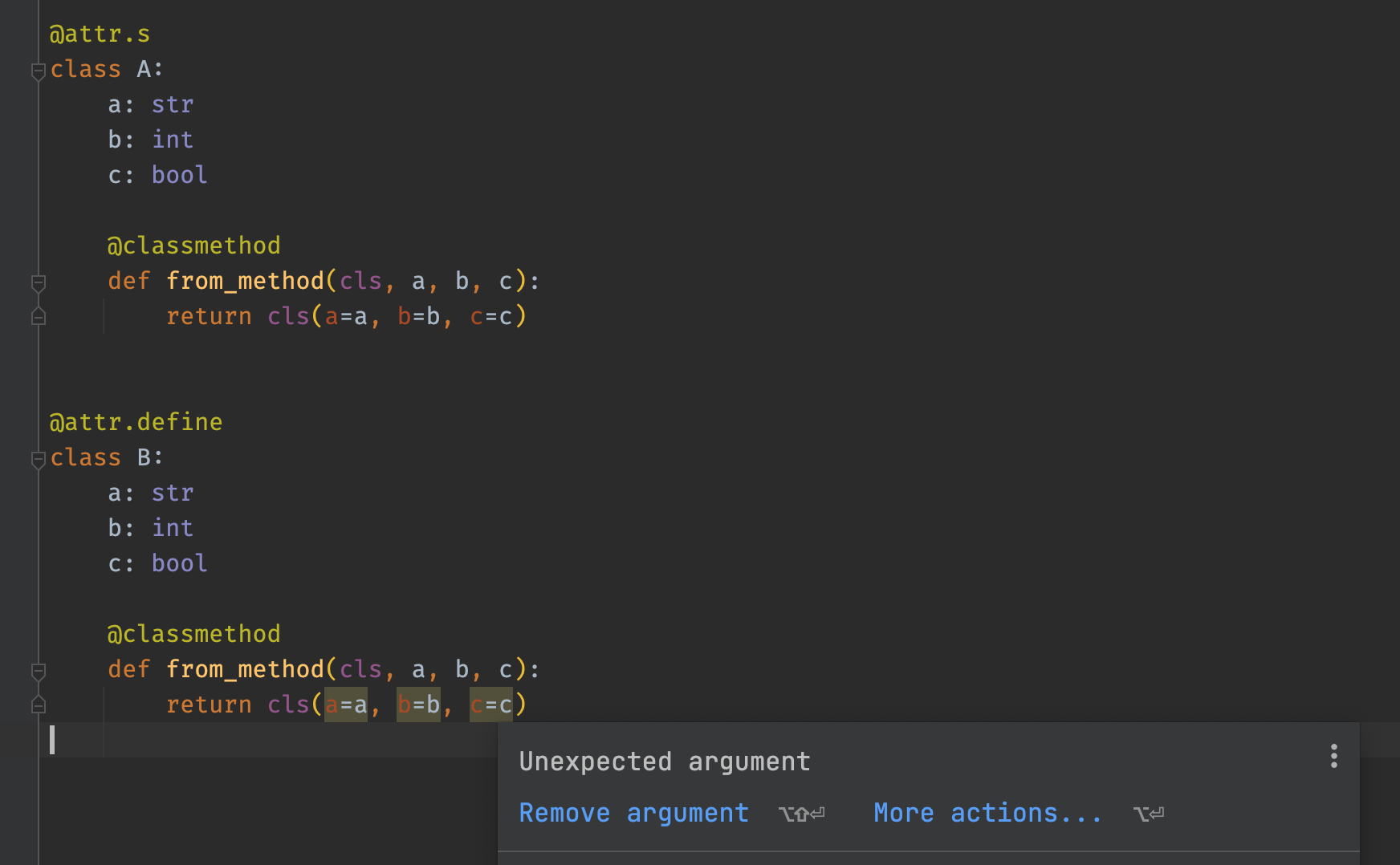Click the cls call in class A's return statement
The height and width of the screenshot is (865, 1400).
click(287, 316)
